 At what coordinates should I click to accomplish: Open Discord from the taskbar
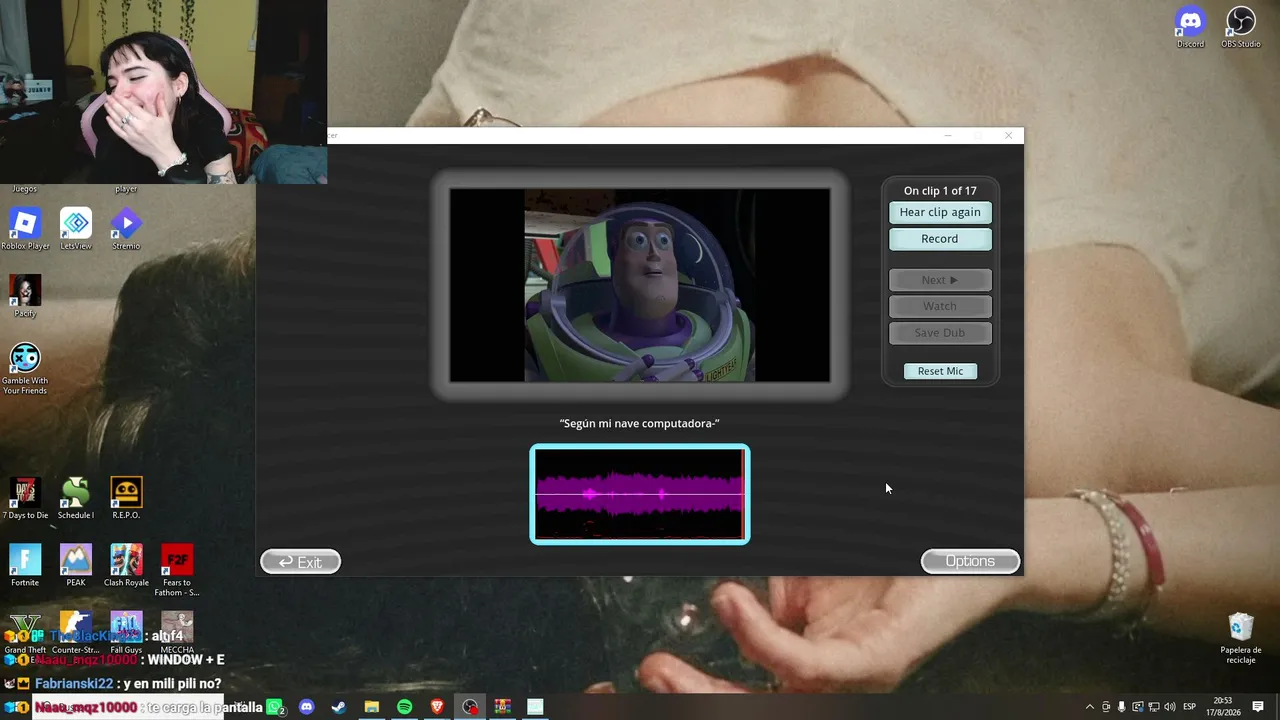click(307, 707)
